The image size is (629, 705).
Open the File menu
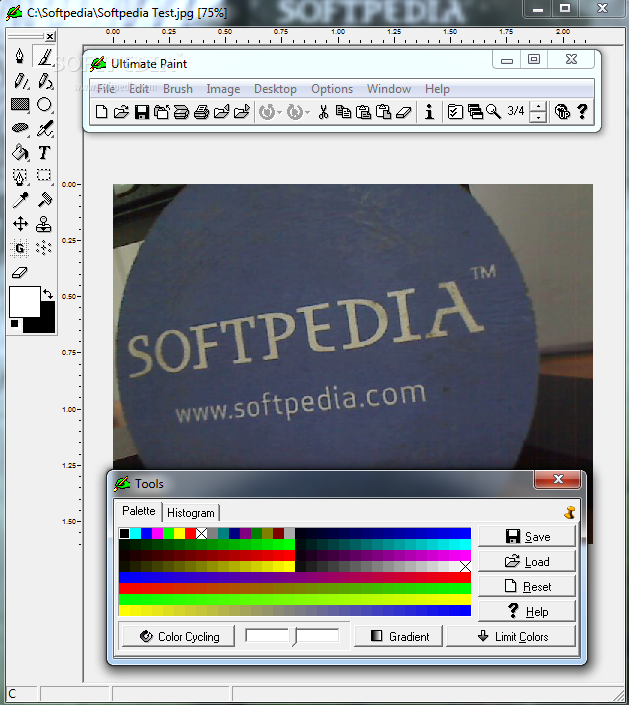107,89
